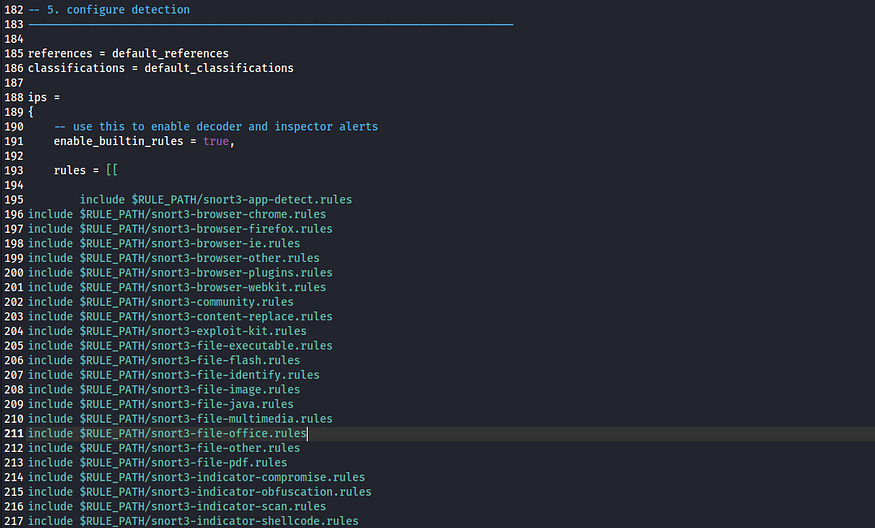Click include snort3-browser-firefox.rules line
The height and width of the screenshot is (528, 875).
point(180,228)
